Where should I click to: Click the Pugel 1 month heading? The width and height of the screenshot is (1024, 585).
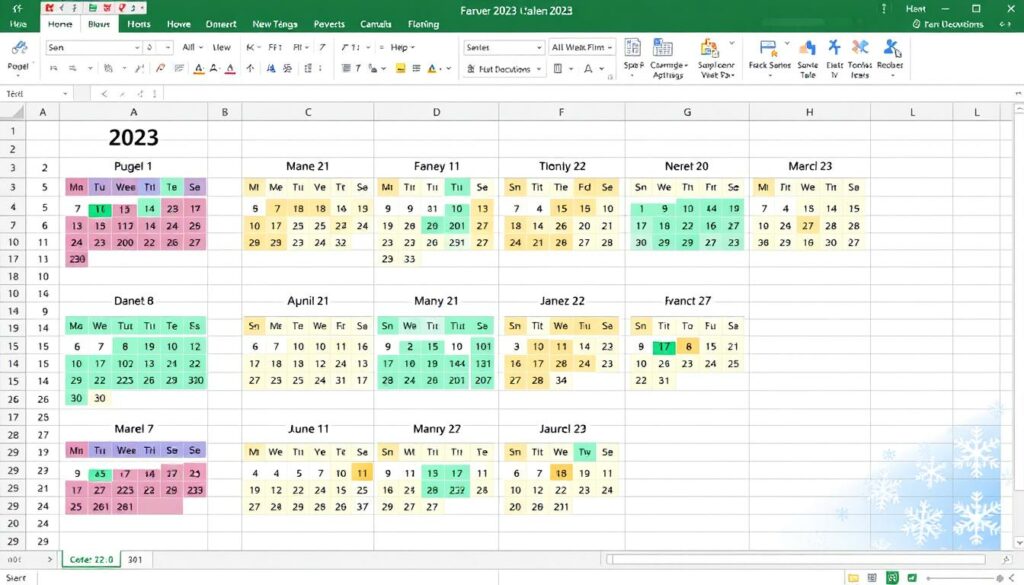coord(133,166)
